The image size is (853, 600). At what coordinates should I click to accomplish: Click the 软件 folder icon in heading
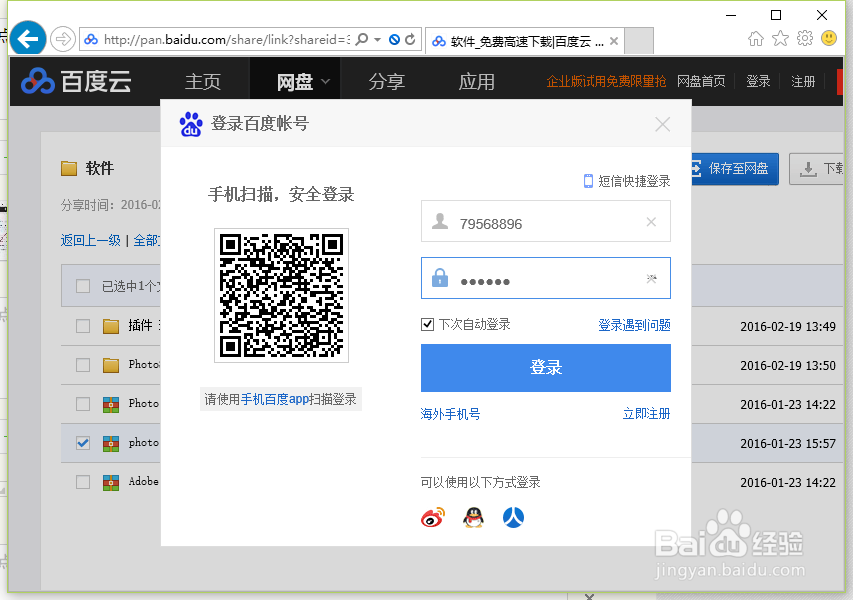(69, 169)
